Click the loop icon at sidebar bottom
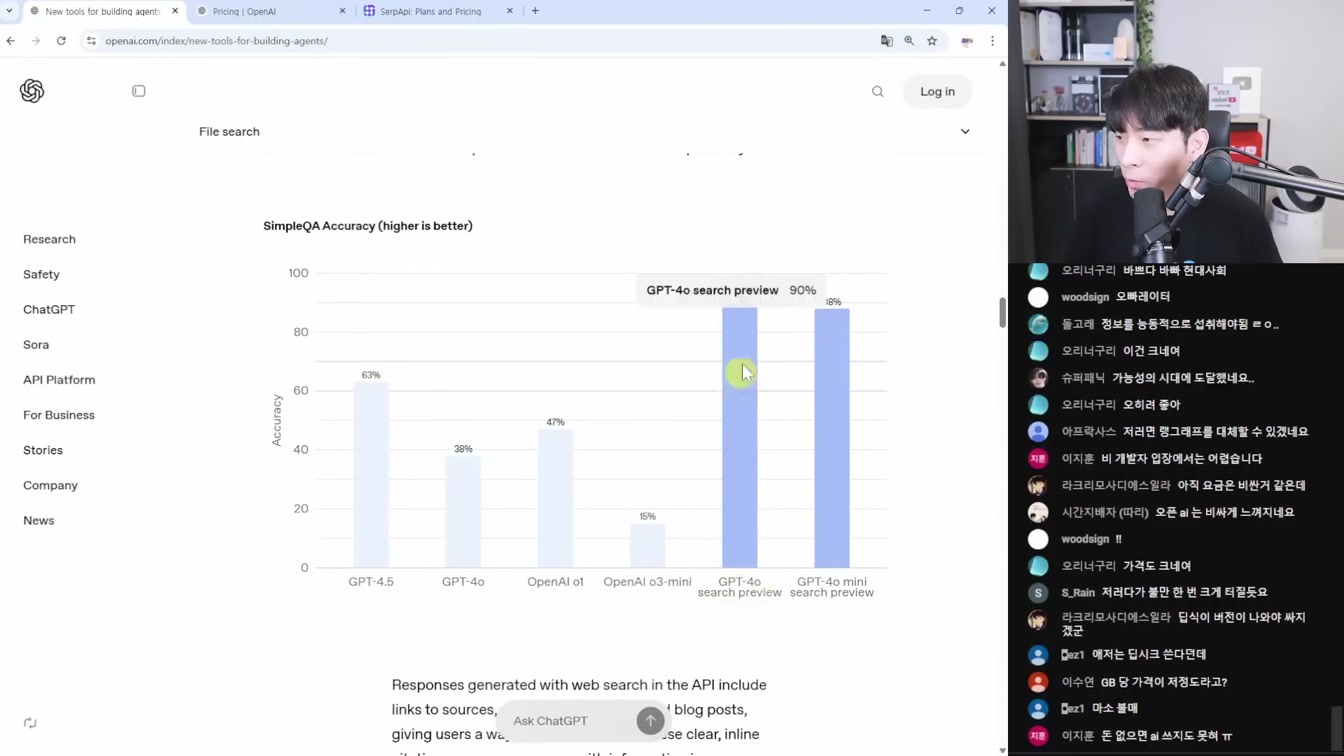This screenshot has height=756, width=1344. pyautogui.click(x=30, y=723)
